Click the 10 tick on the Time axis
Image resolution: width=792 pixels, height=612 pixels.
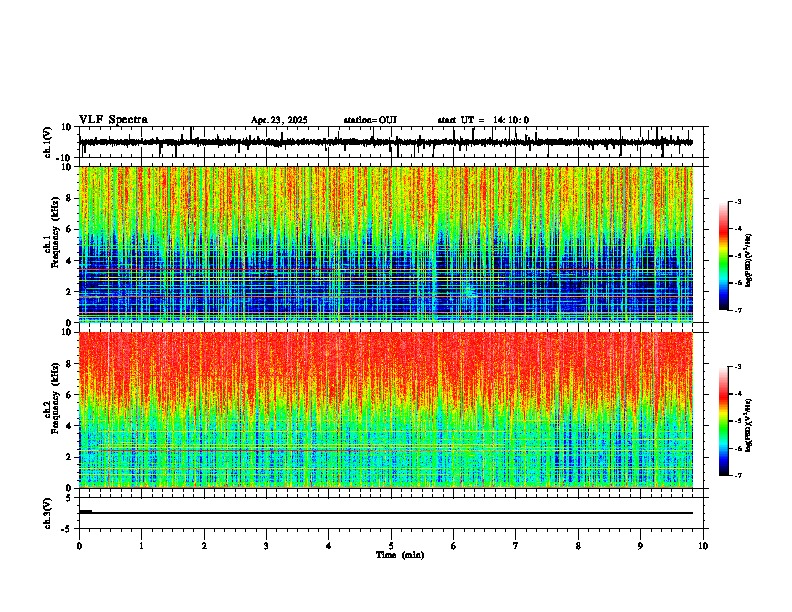pos(703,546)
